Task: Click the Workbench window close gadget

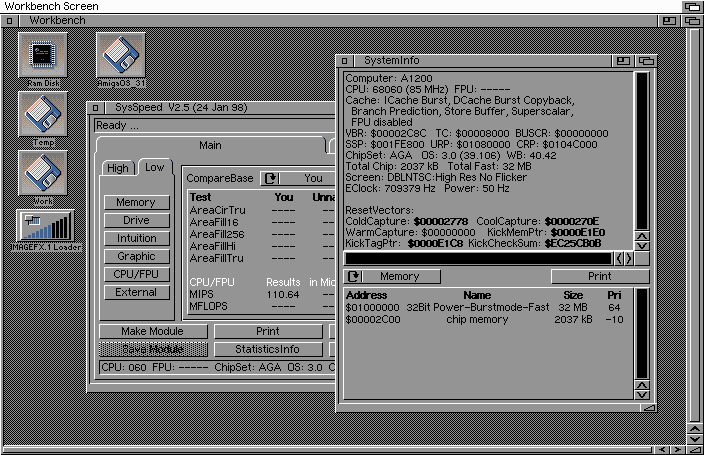Action: tap(9, 21)
